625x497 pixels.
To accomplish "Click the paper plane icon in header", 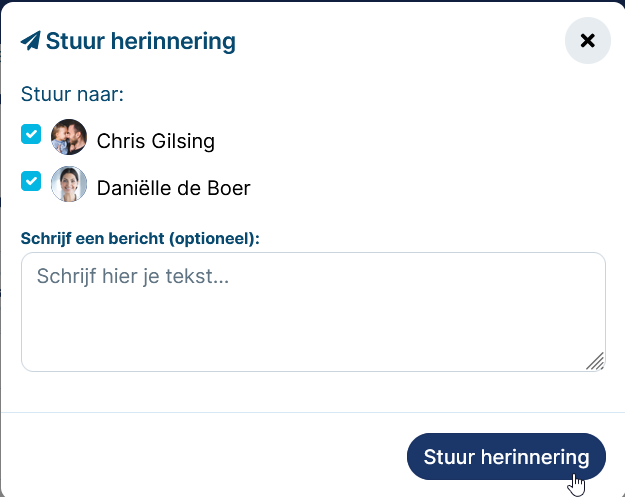I will click(x=31, y=41).
